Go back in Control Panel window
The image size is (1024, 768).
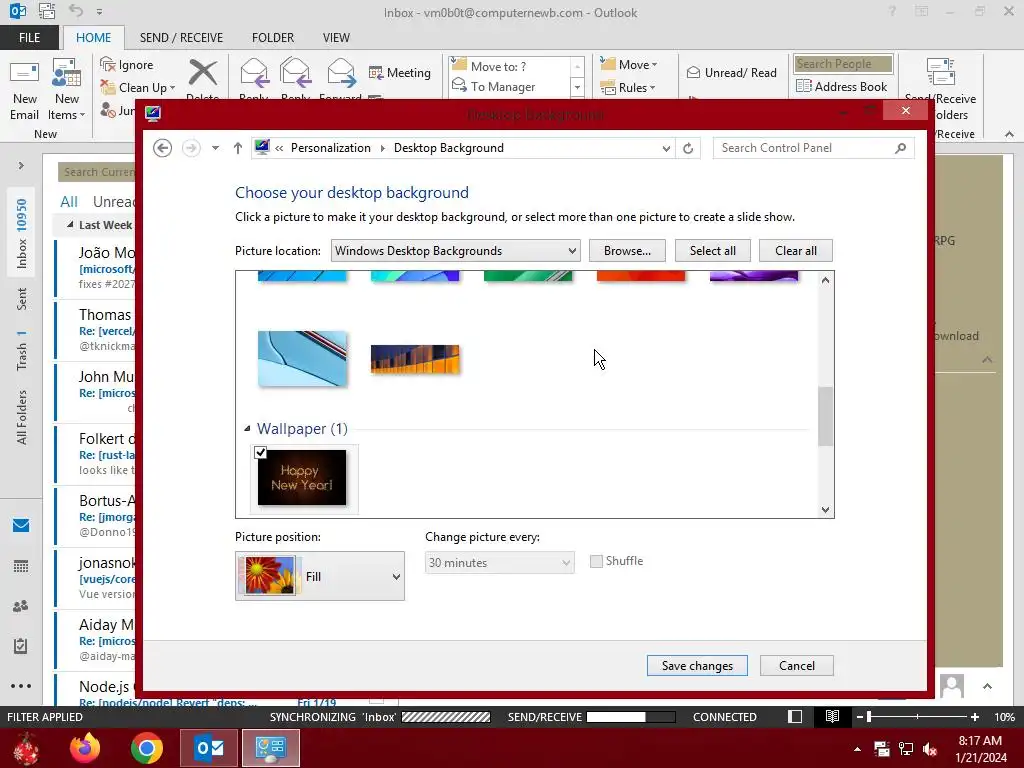[163, 148]
